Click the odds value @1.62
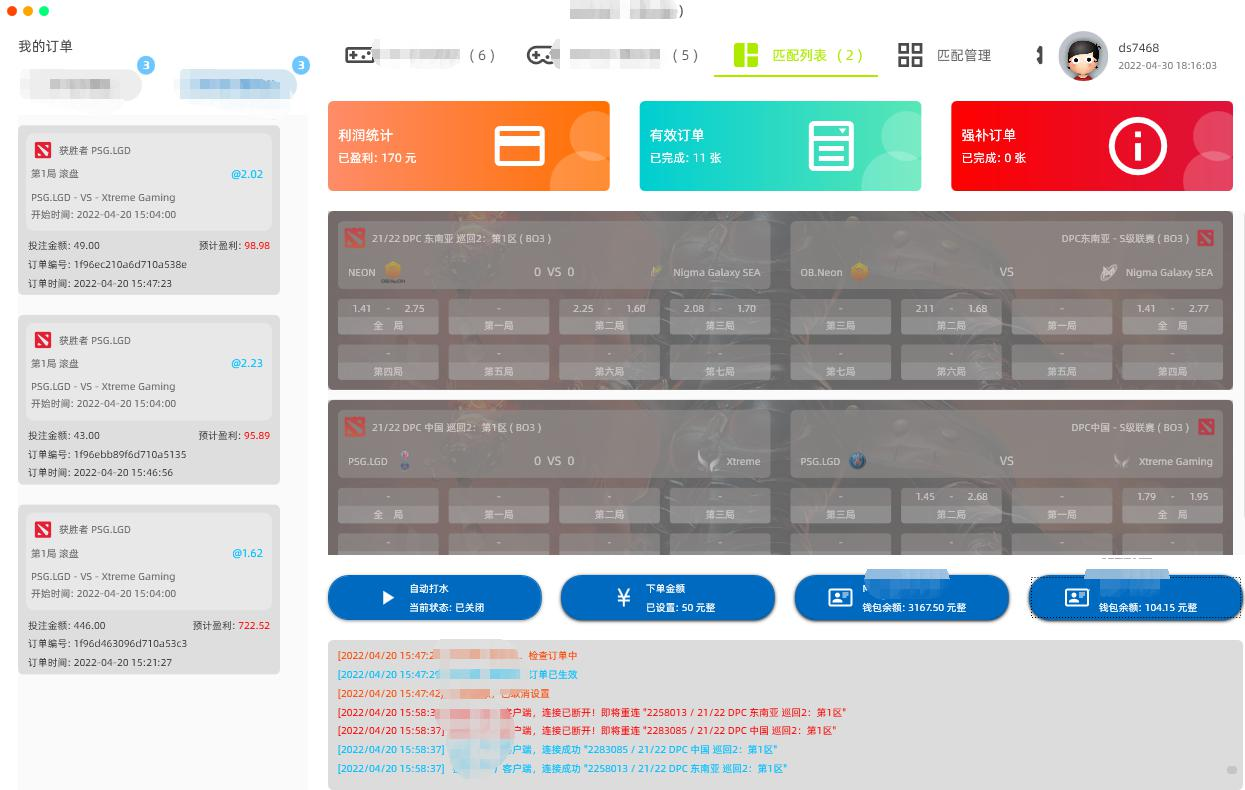 [247, 553]
